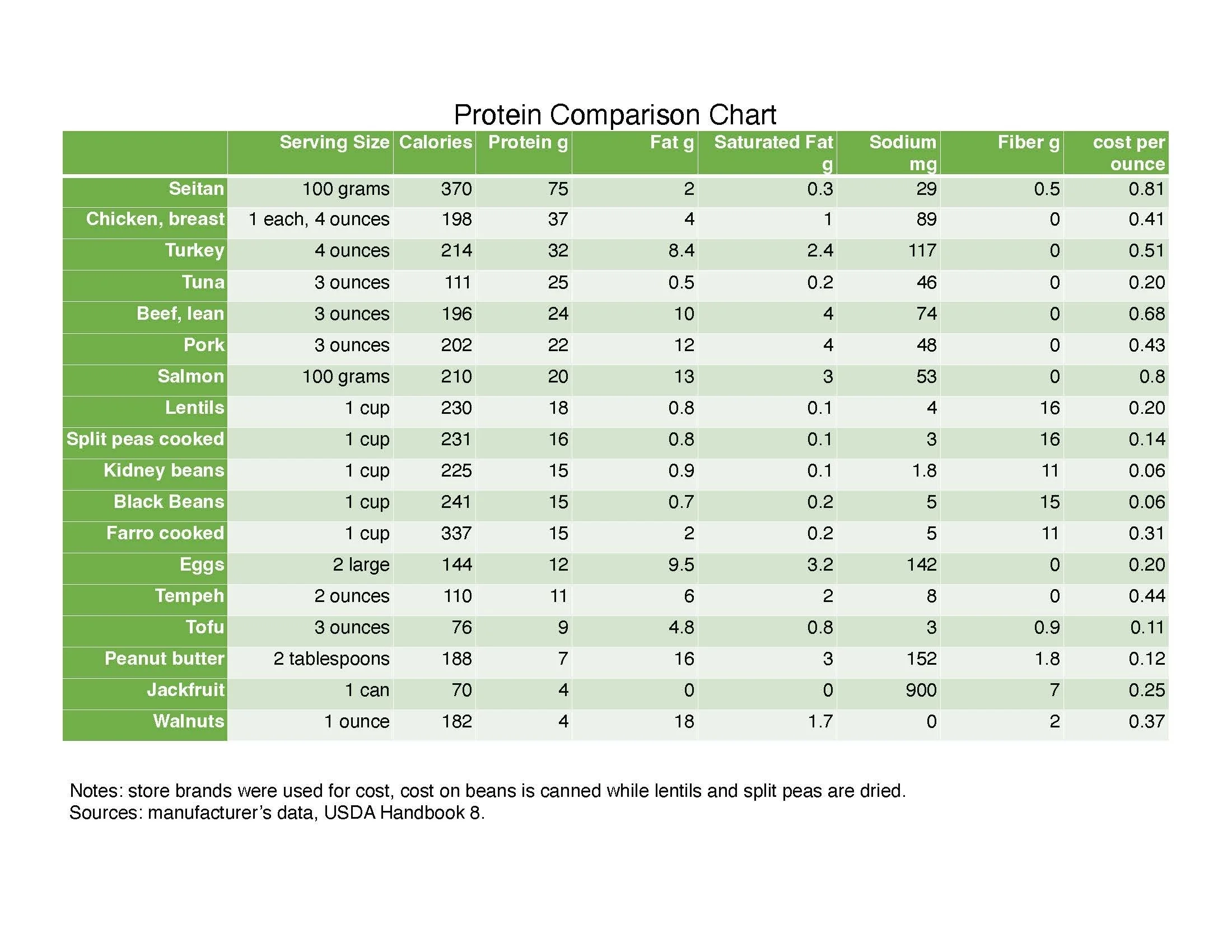Select the Seitan row label
The width and height of the screenshot is (1232, 952).
pos(196,188)
